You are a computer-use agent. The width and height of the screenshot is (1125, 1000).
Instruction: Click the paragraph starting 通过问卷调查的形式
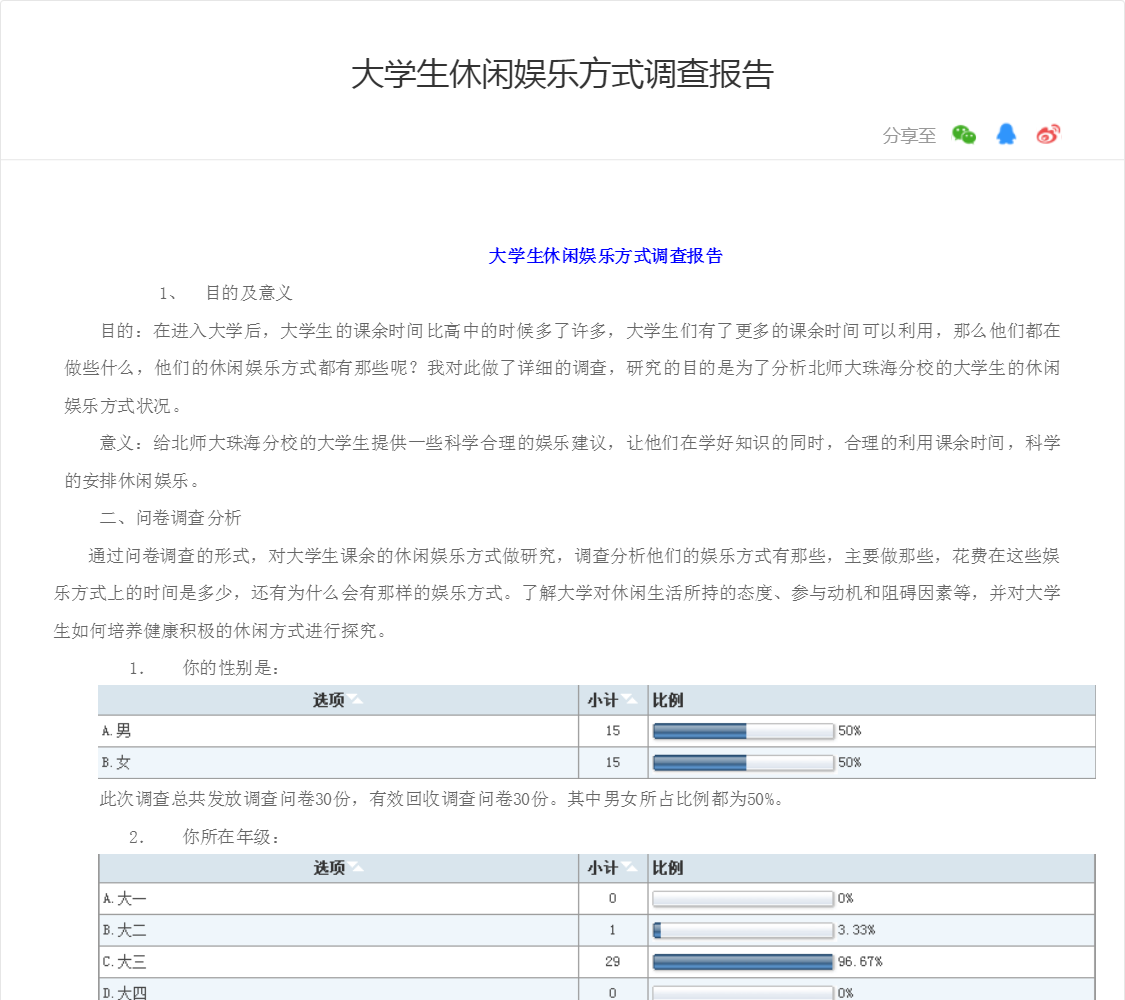pos(557,593)
